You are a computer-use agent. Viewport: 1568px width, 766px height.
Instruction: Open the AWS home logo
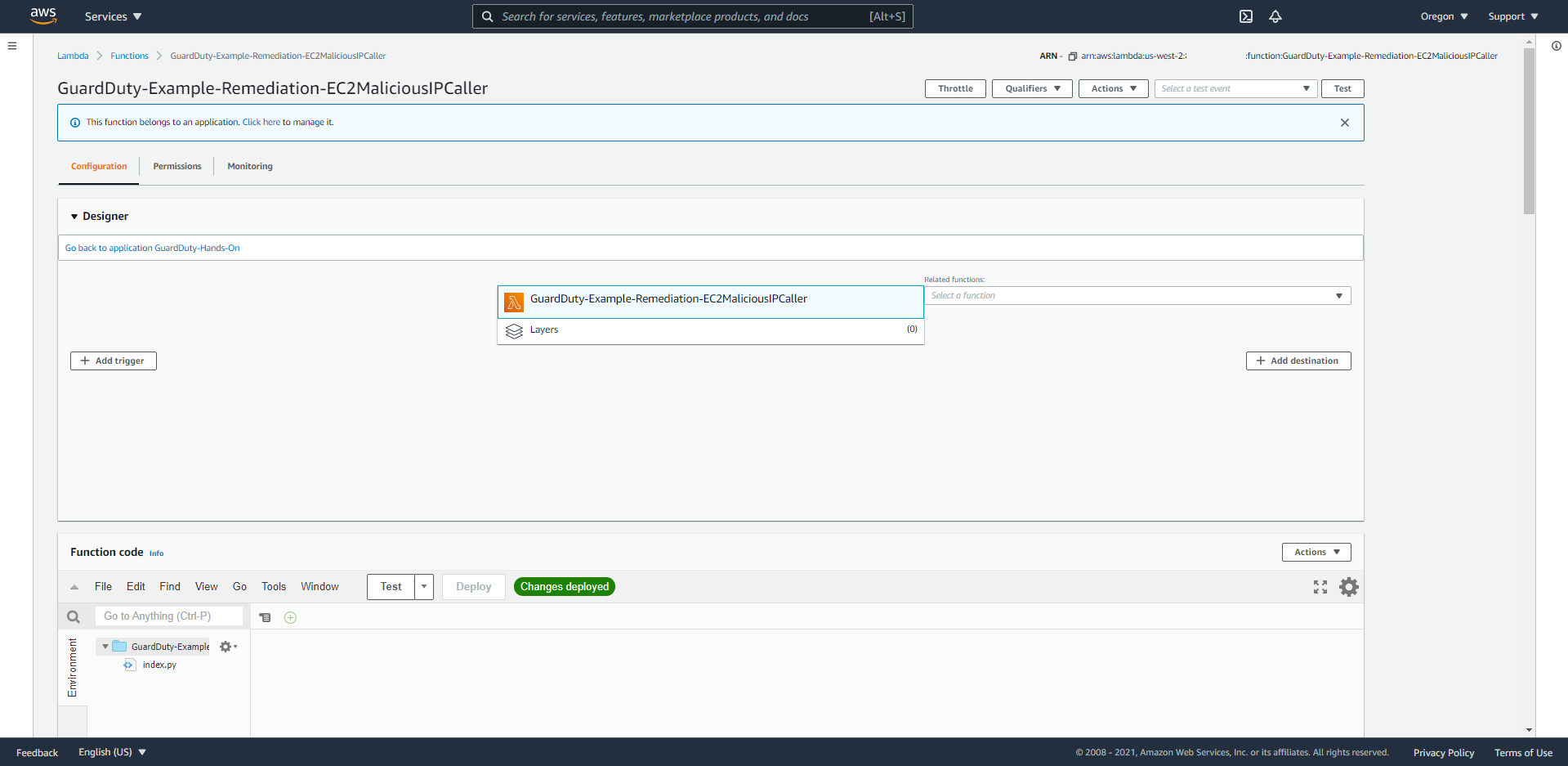pyautogui.click(x=43, y=16)
